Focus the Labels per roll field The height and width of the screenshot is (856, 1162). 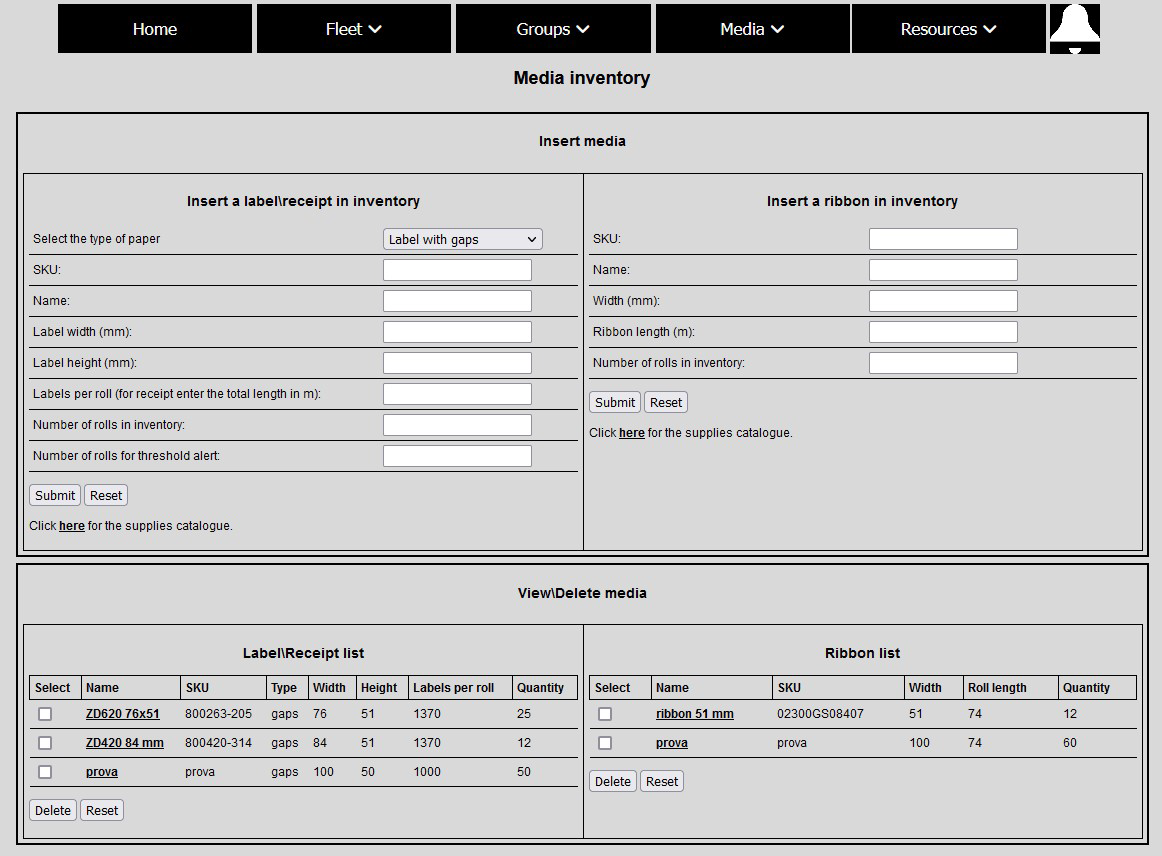457,394
